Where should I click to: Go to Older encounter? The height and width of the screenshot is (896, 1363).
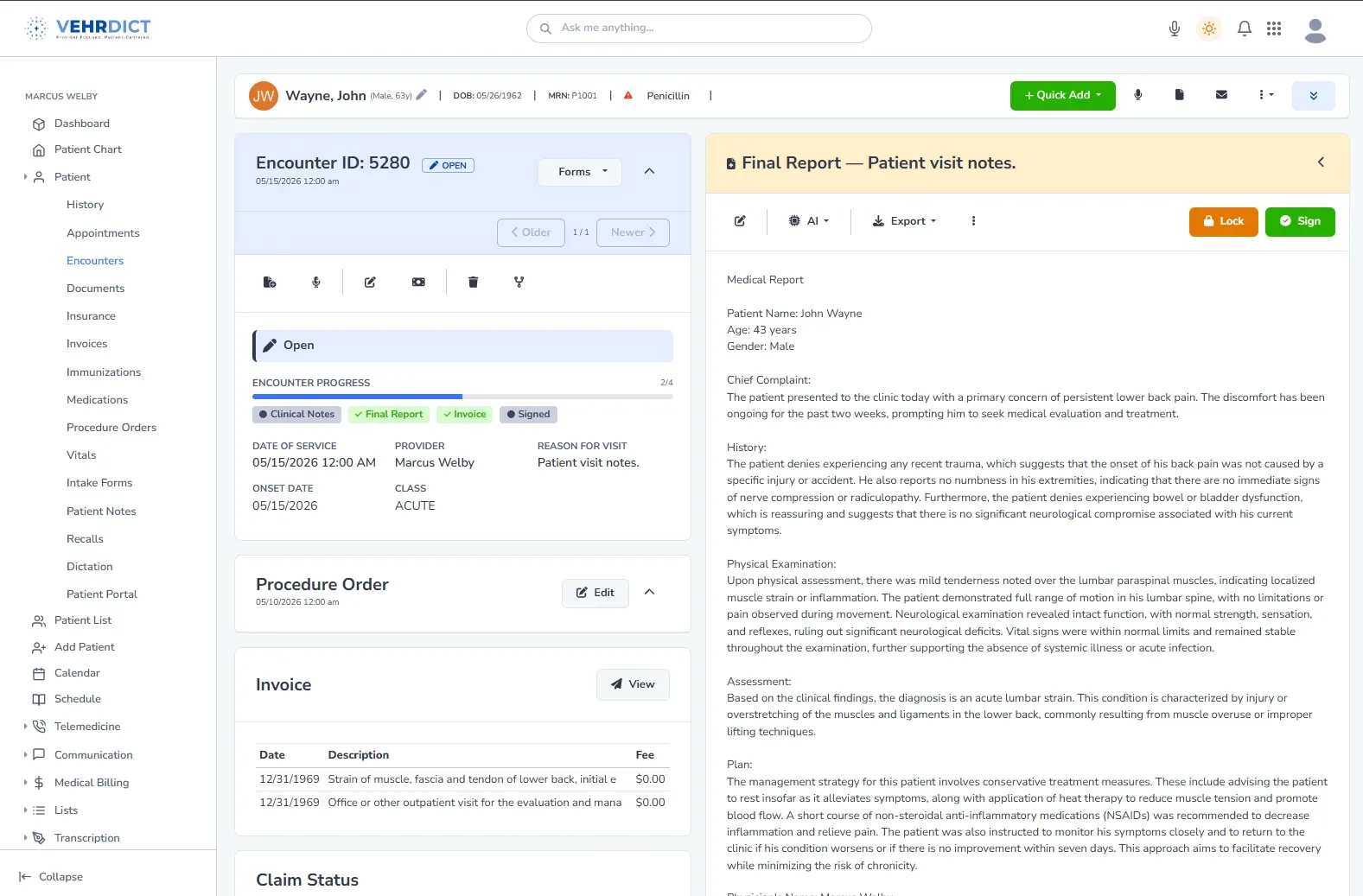click(x=531, y=232)
